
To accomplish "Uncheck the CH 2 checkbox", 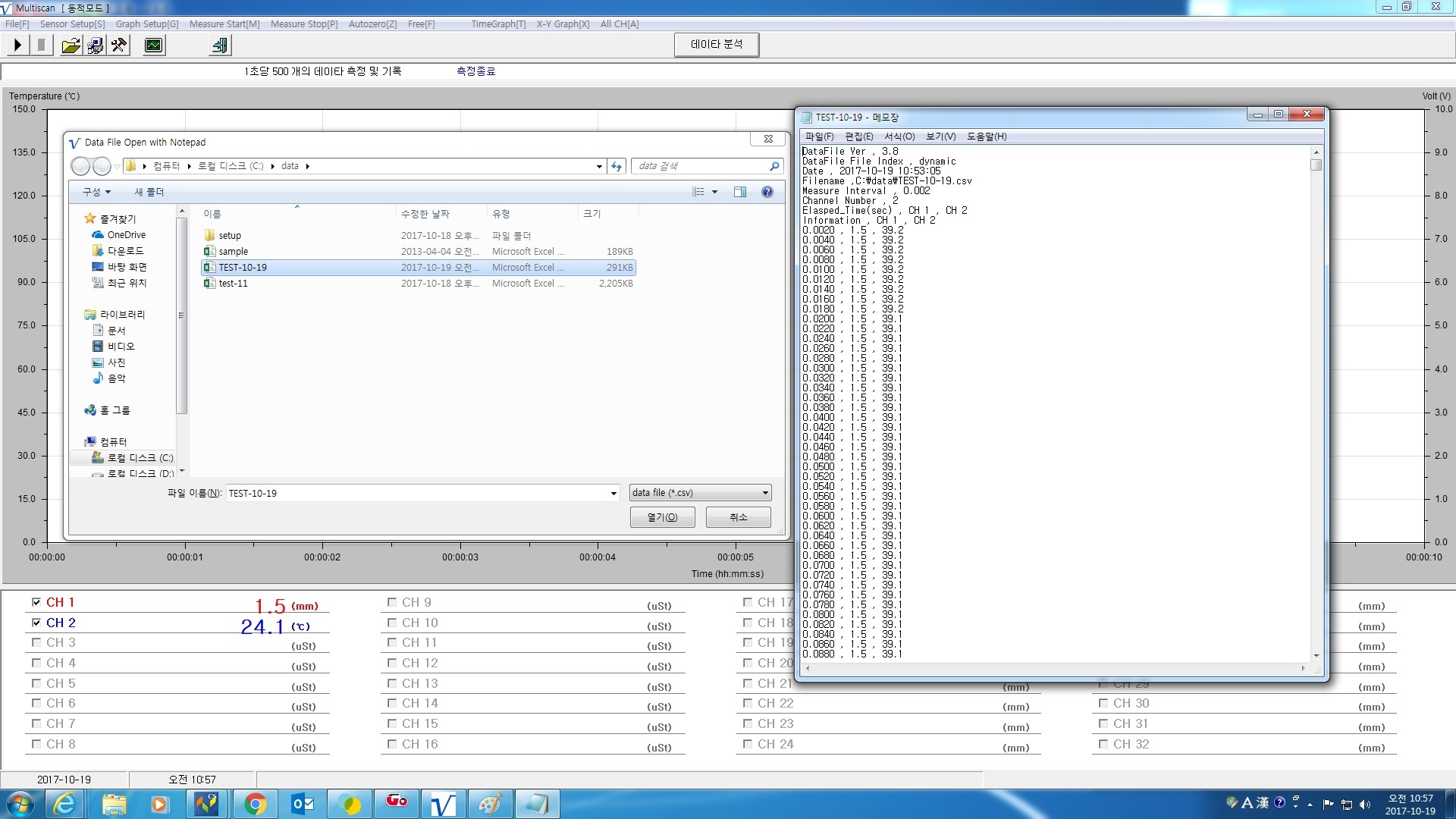I will click(x=36, y=623).
